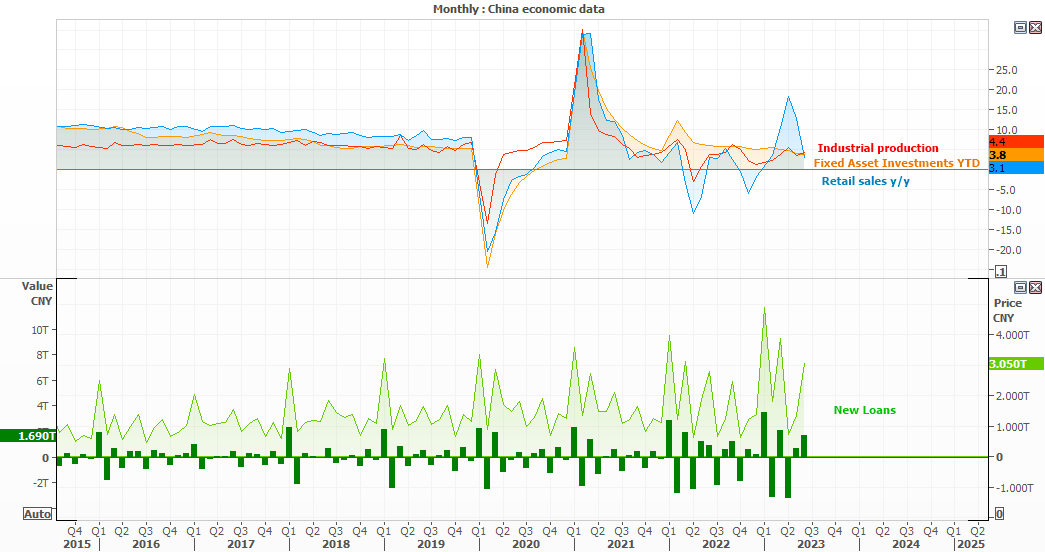The height and width of the screenshot is (552, 1045).
Task: Maximize the upper economic data chart pane
Action: [1020, 27]
